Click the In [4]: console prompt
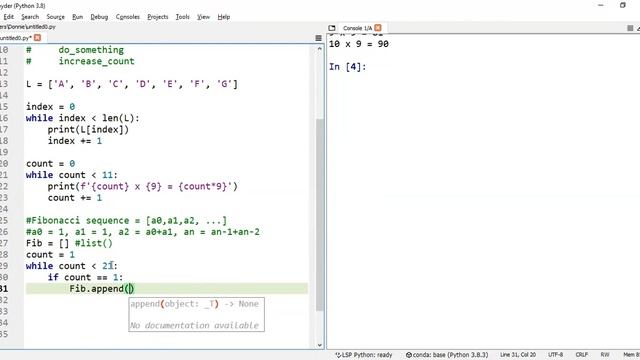The height and width of the screenshot is (360, 640). (x=348, y=67)
